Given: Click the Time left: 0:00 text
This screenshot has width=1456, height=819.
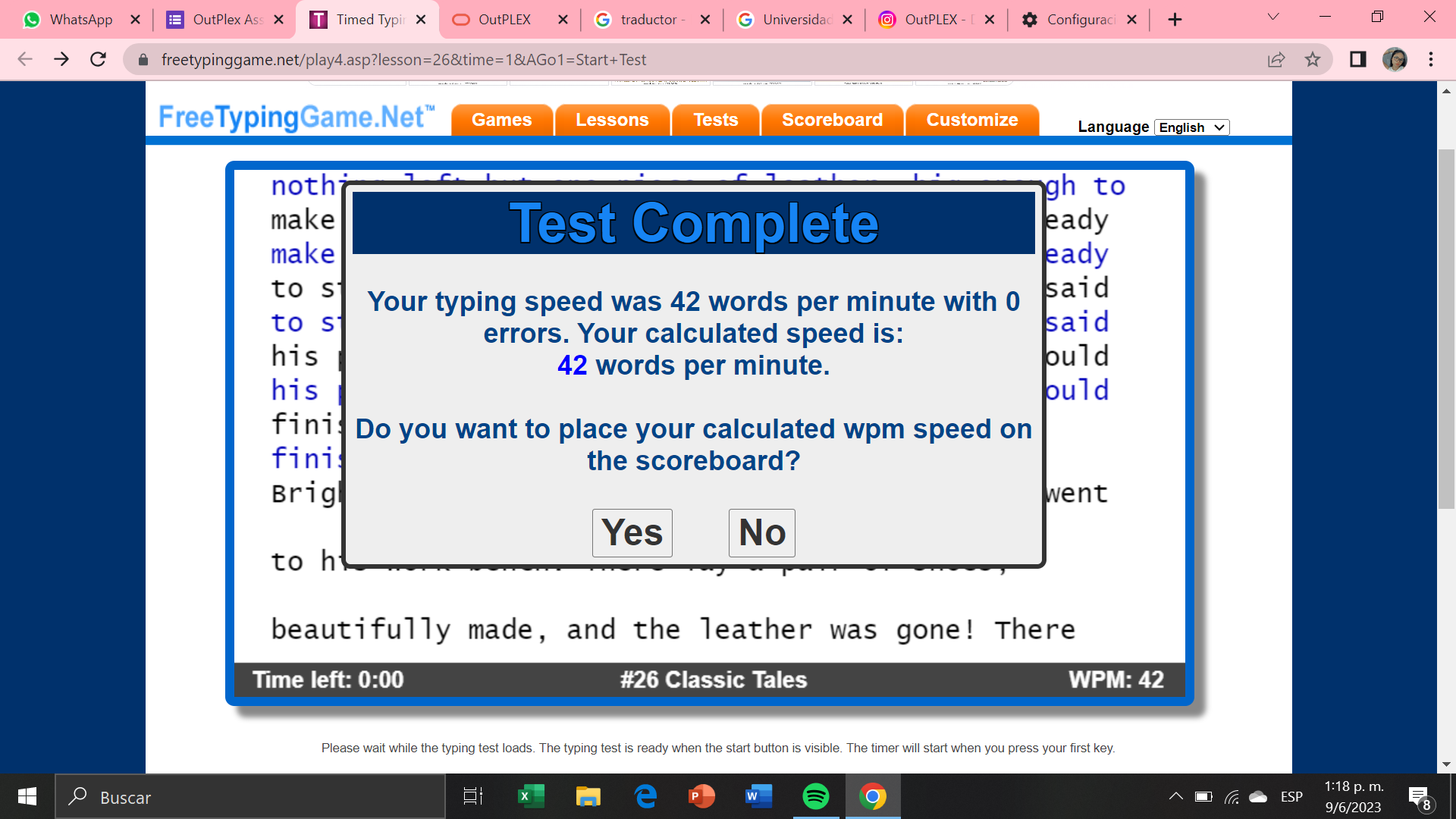Looking at the screenshot, I should click(x=328, y=679).
